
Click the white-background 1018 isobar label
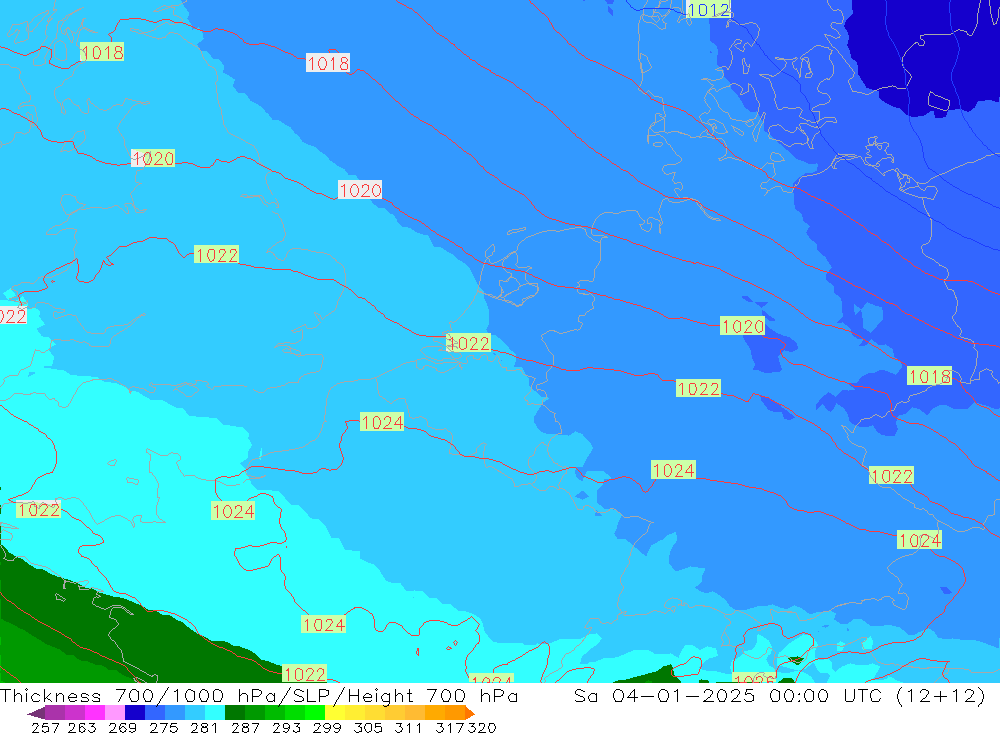pyautogui.click(x=328, y=63)
